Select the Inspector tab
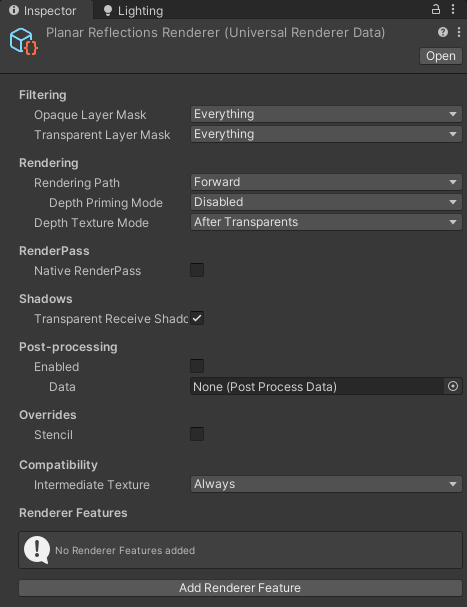This screenshot has height=607, width=467. click(x=43, y=10)
